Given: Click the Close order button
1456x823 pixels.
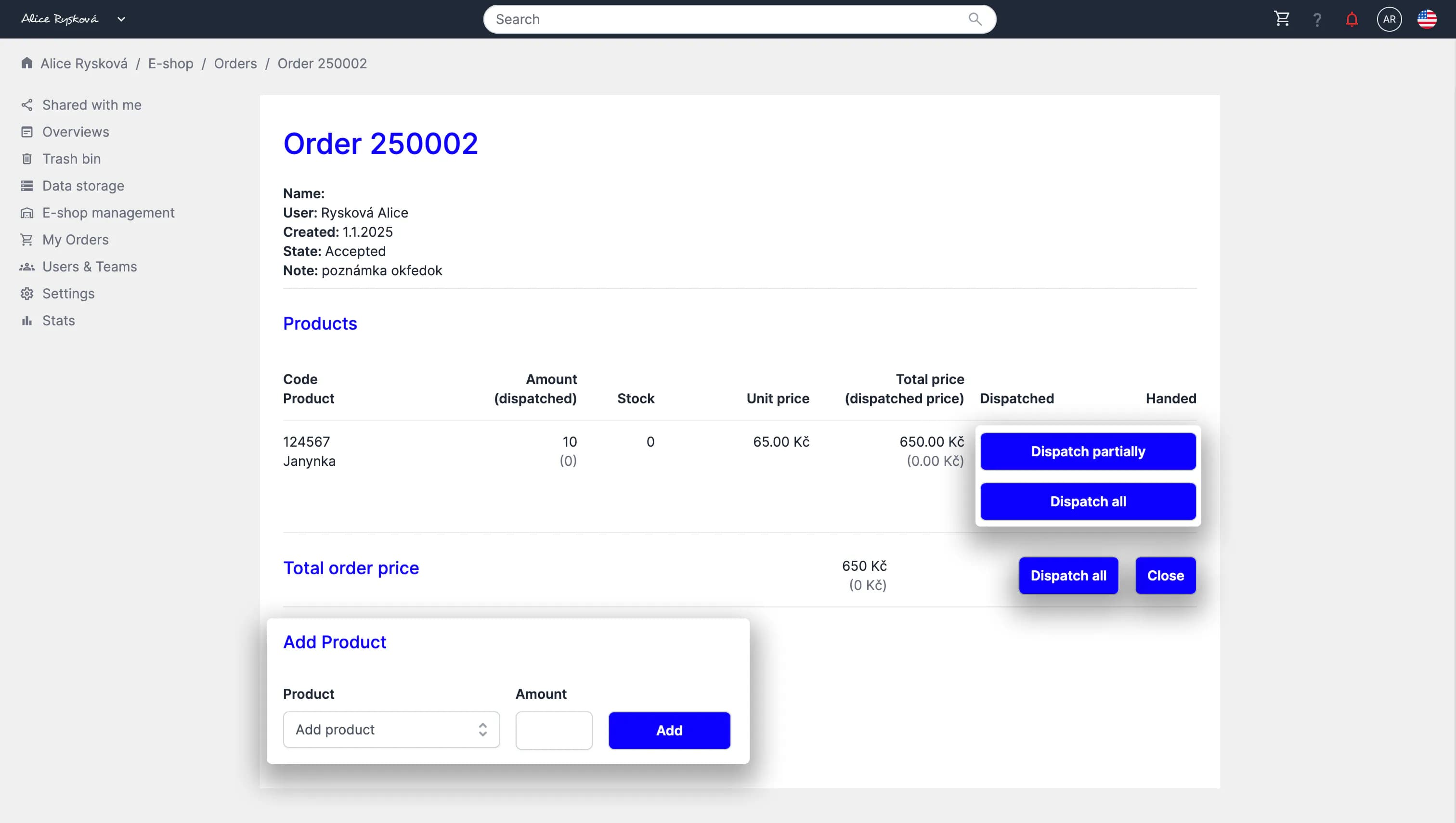Looking at the screenshot, I should pos(1165,576).
